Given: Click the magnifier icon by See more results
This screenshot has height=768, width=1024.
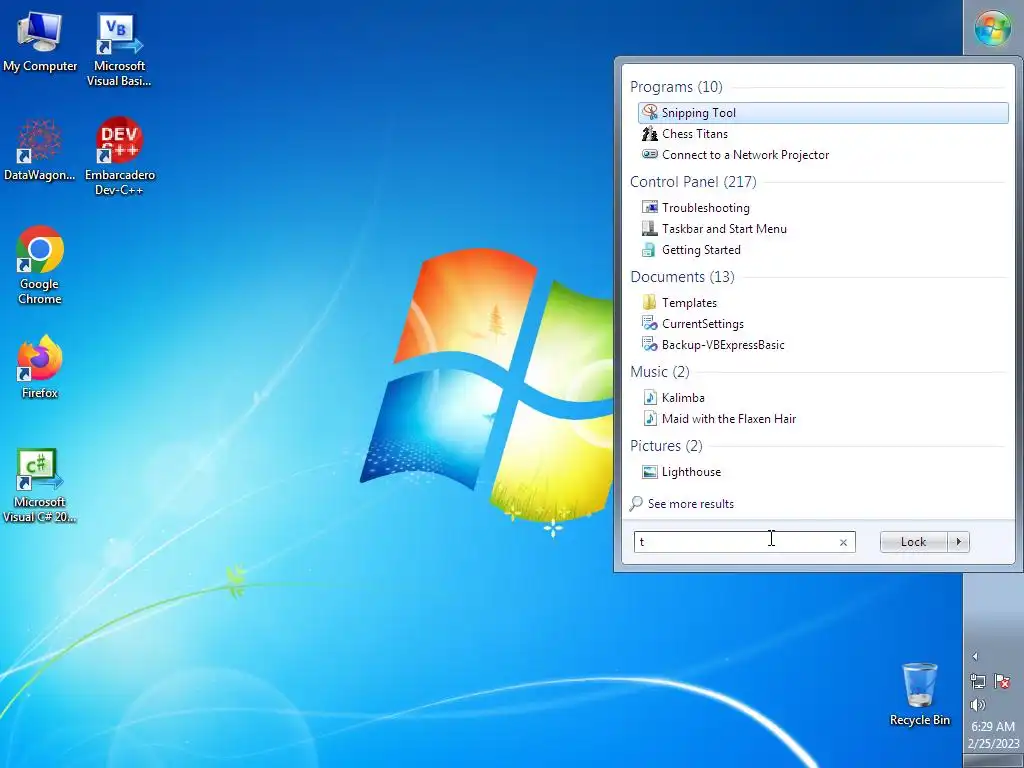Looking at the screenshot, I should tap(636, 504).
